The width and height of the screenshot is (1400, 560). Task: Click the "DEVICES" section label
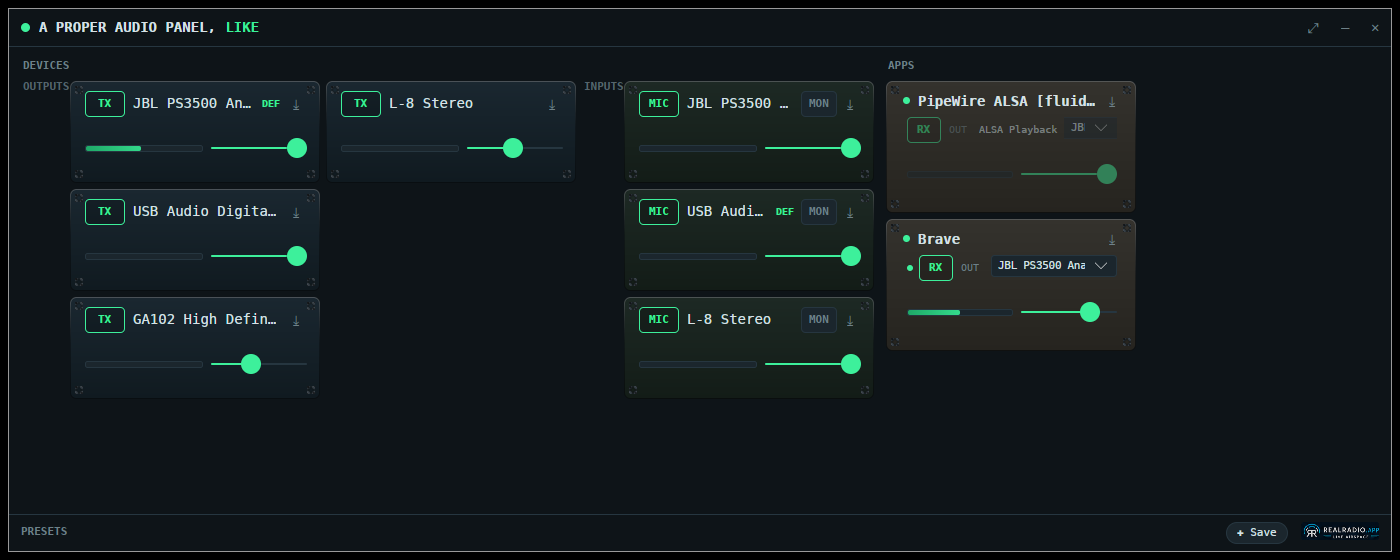tap(46, 66)
